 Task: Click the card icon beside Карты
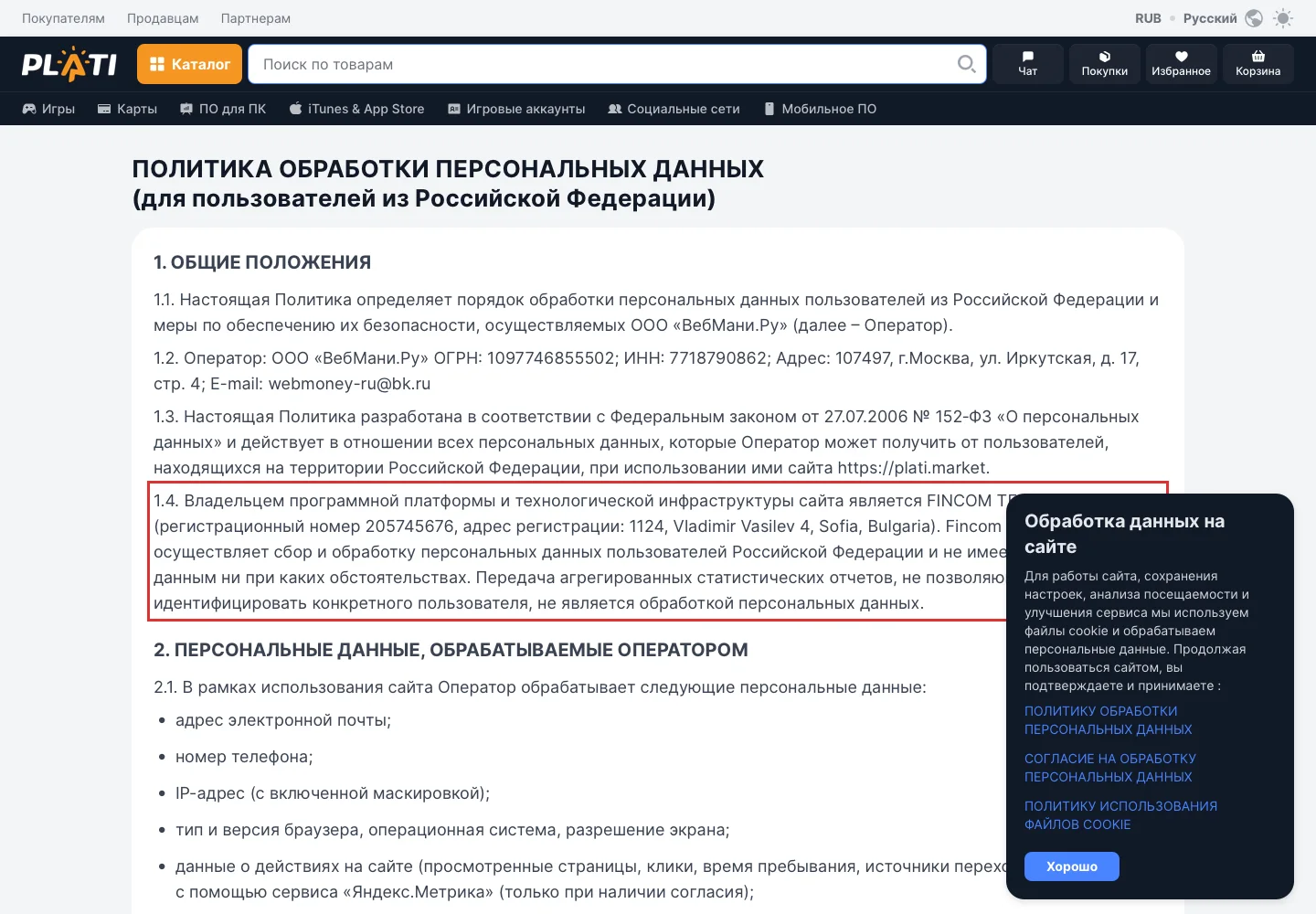104,109
